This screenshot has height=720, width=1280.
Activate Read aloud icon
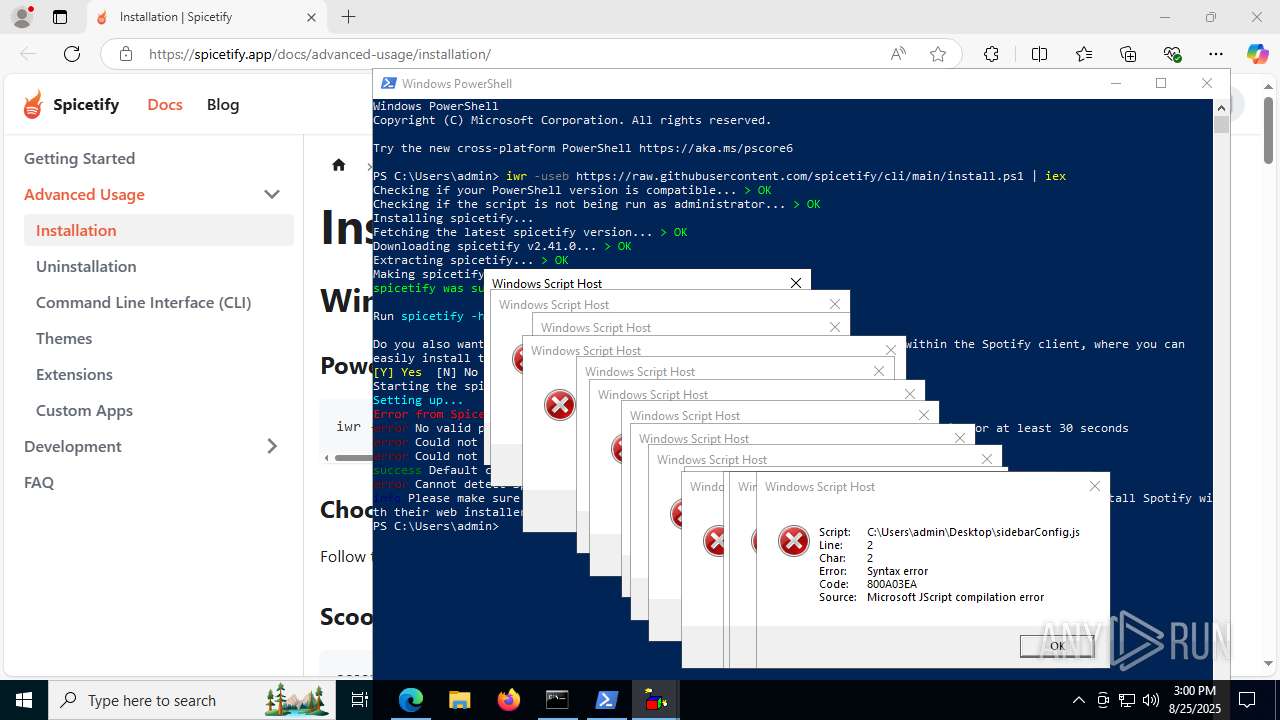898,54
